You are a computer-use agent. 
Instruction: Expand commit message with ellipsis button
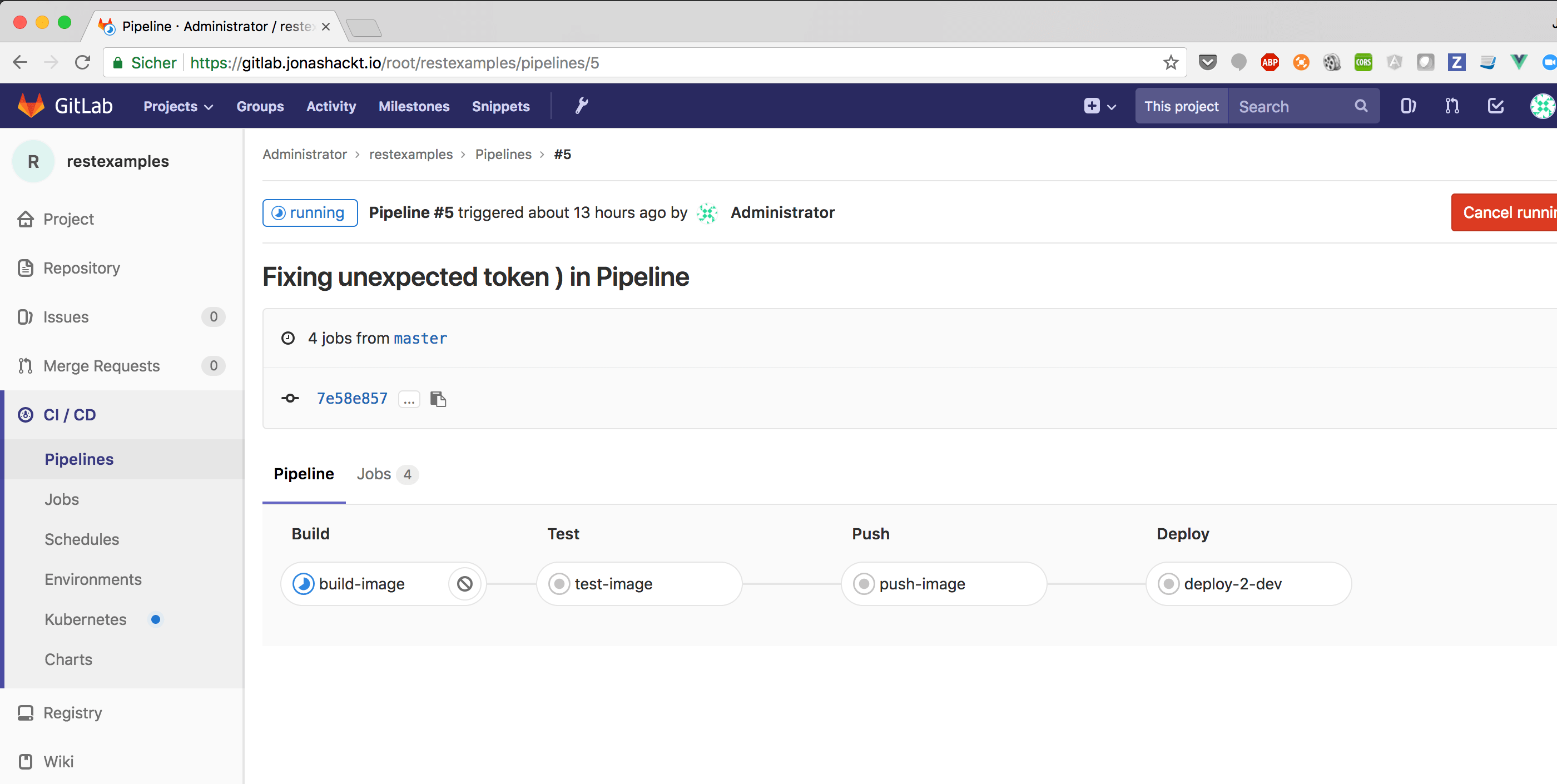(x=409, y=399)
